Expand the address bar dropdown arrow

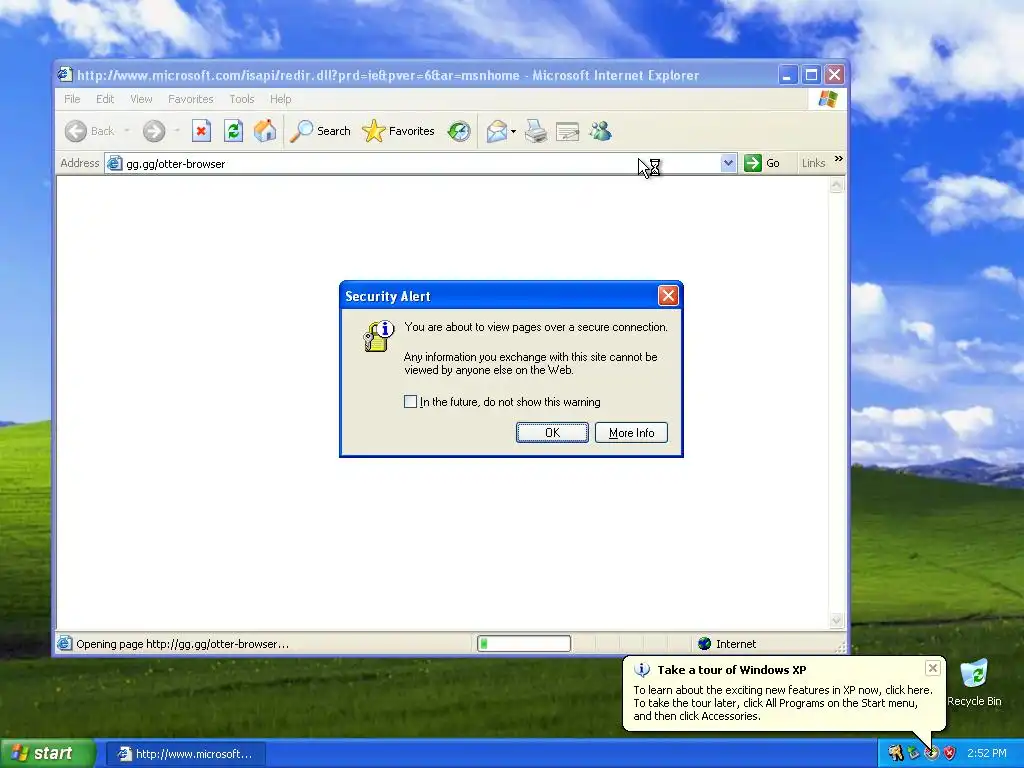[x=728, y=163]
